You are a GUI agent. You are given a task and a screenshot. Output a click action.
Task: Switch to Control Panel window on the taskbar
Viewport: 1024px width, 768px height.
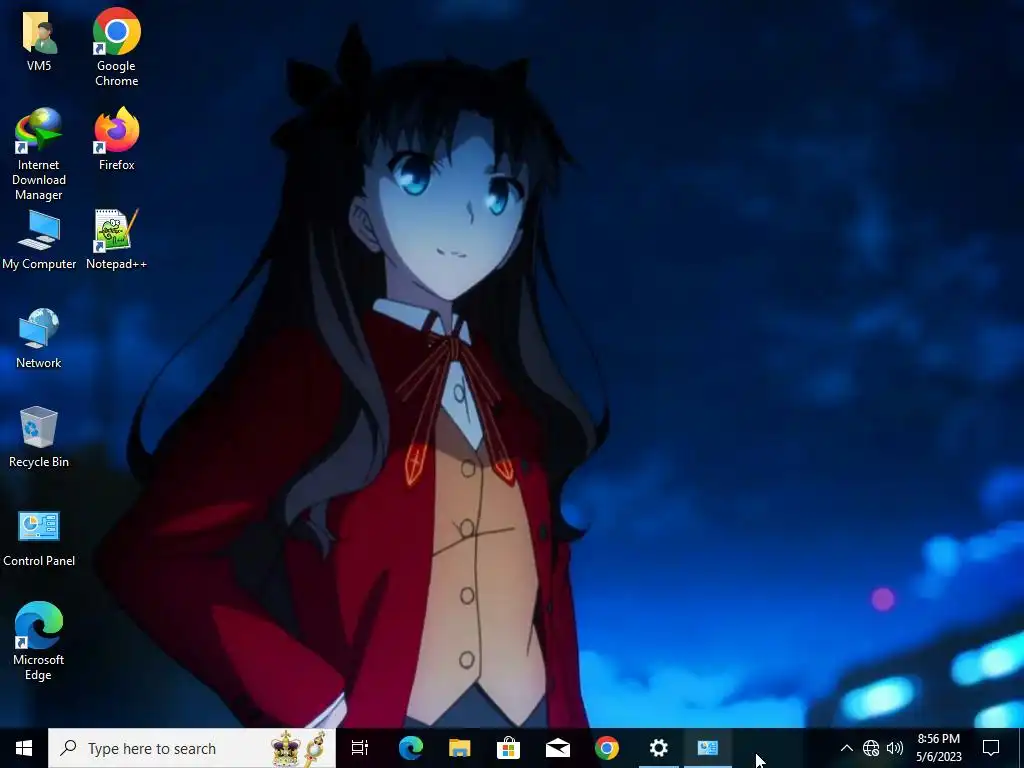tap(708, 748)
